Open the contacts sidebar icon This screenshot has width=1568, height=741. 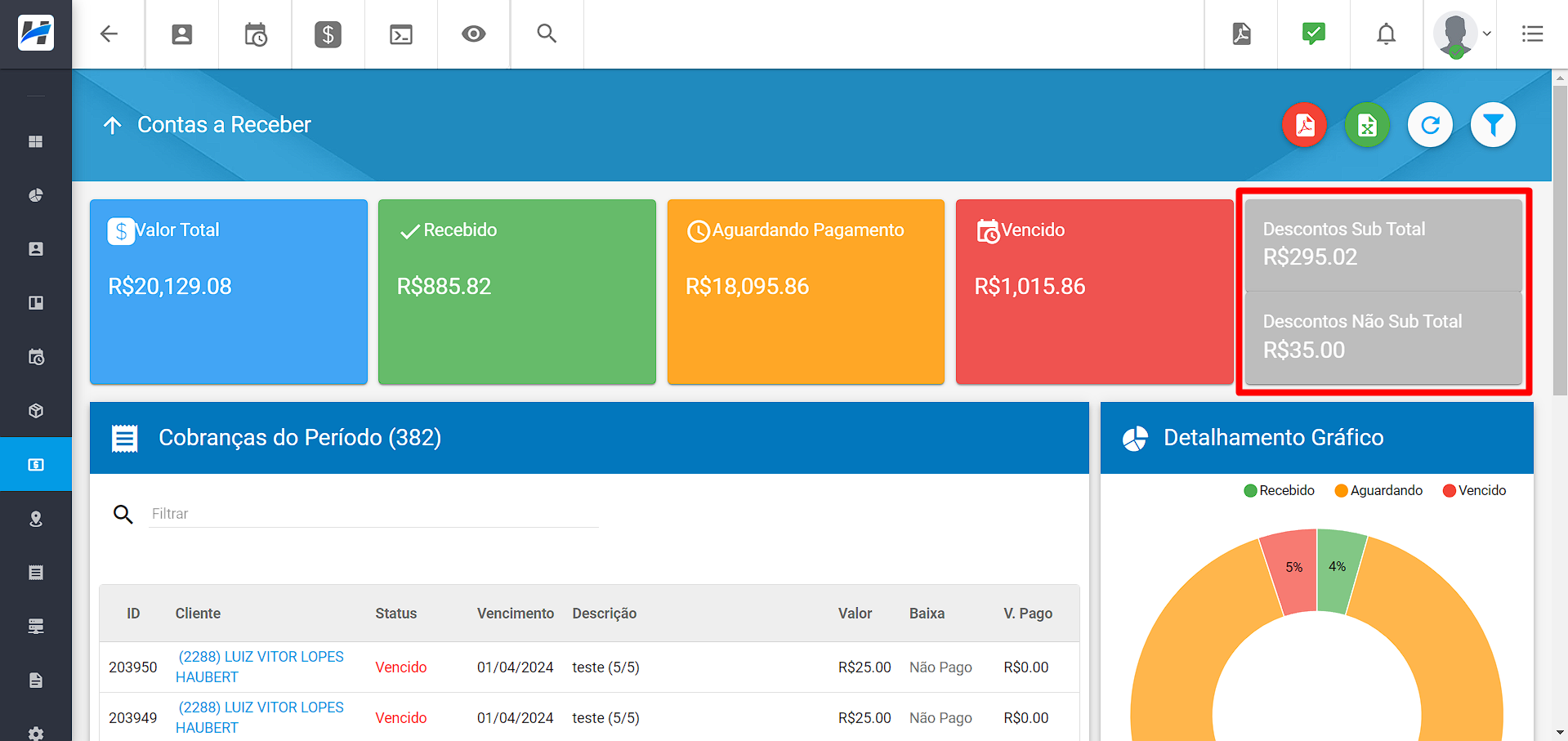coord(36,249)
